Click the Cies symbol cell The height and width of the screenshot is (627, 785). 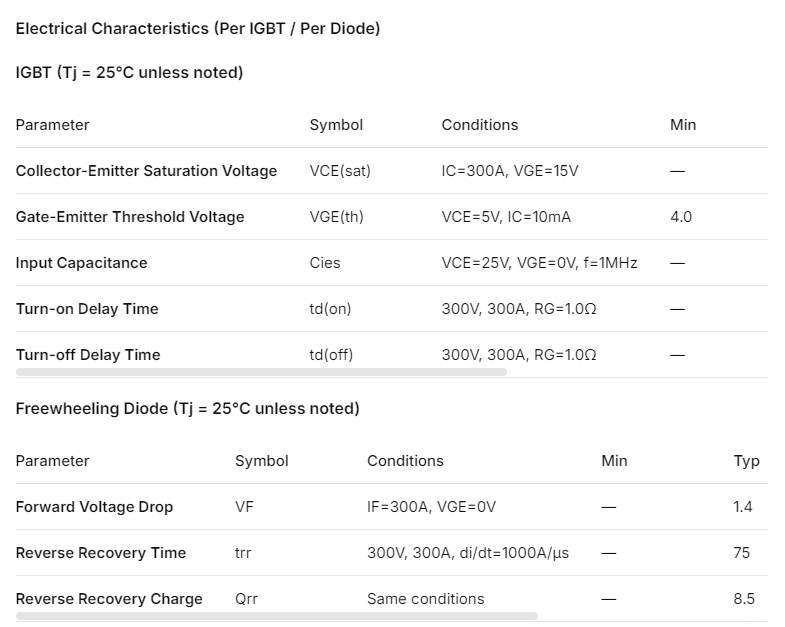pos(325,263)
